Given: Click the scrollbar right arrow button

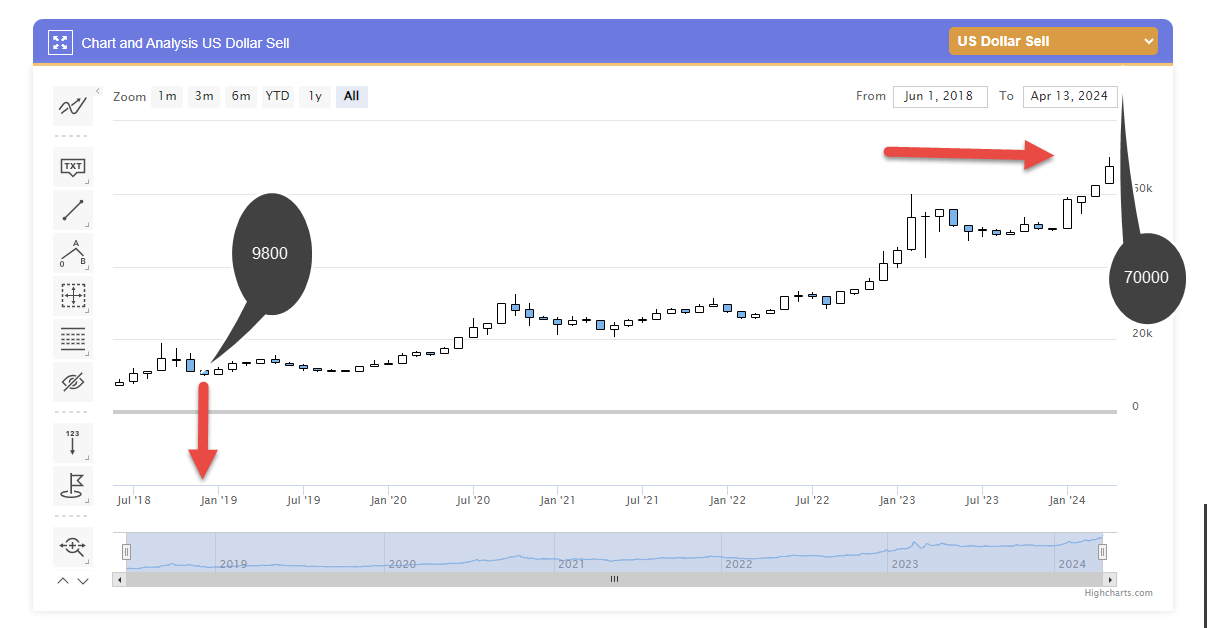Looking at the screenshot, I should (1110, 579).
